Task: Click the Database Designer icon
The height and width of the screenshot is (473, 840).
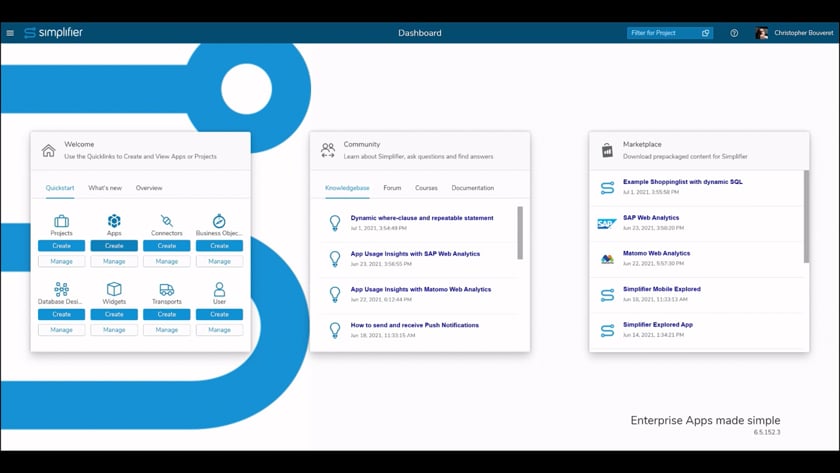Action: pos(62,289)
